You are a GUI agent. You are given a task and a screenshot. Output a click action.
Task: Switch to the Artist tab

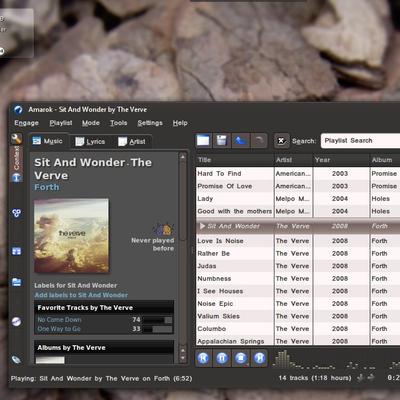click(132, 142)
